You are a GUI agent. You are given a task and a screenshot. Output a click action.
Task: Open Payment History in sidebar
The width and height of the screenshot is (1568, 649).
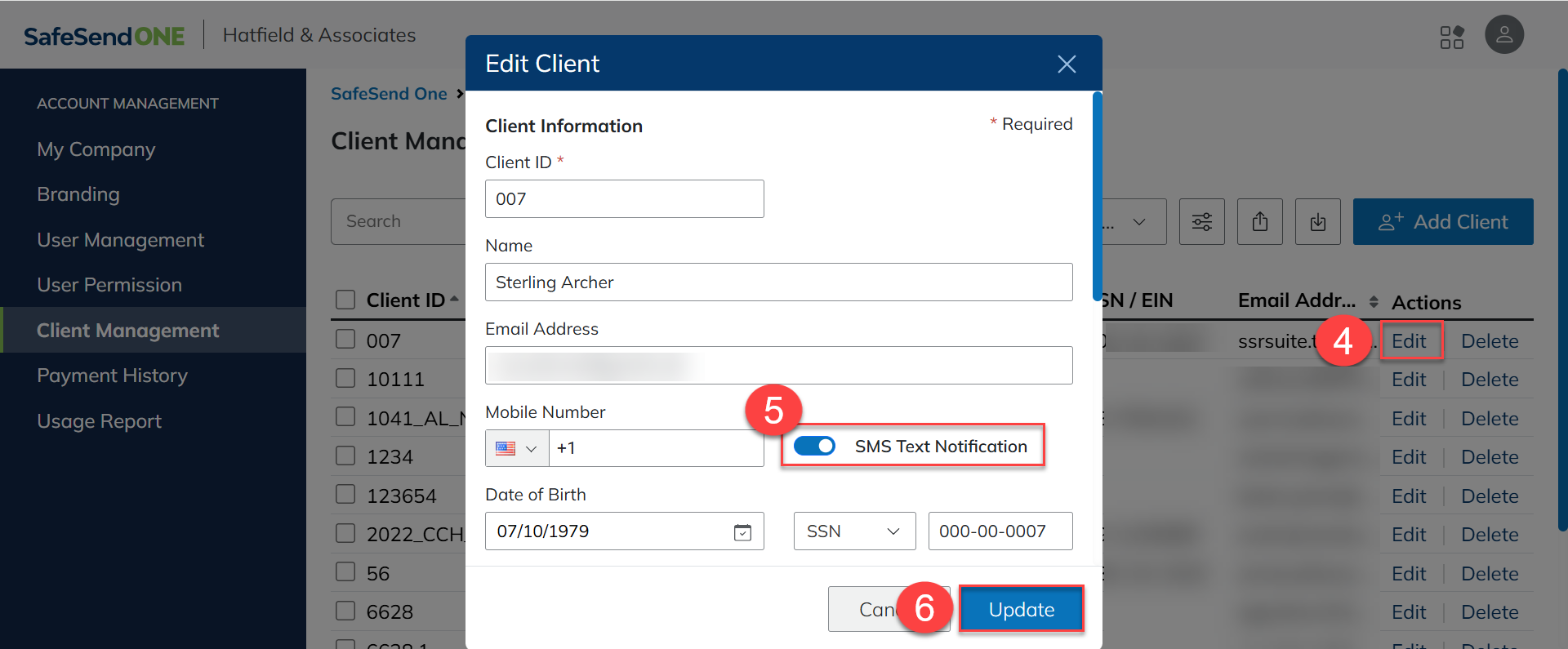[x=112, y=376]
